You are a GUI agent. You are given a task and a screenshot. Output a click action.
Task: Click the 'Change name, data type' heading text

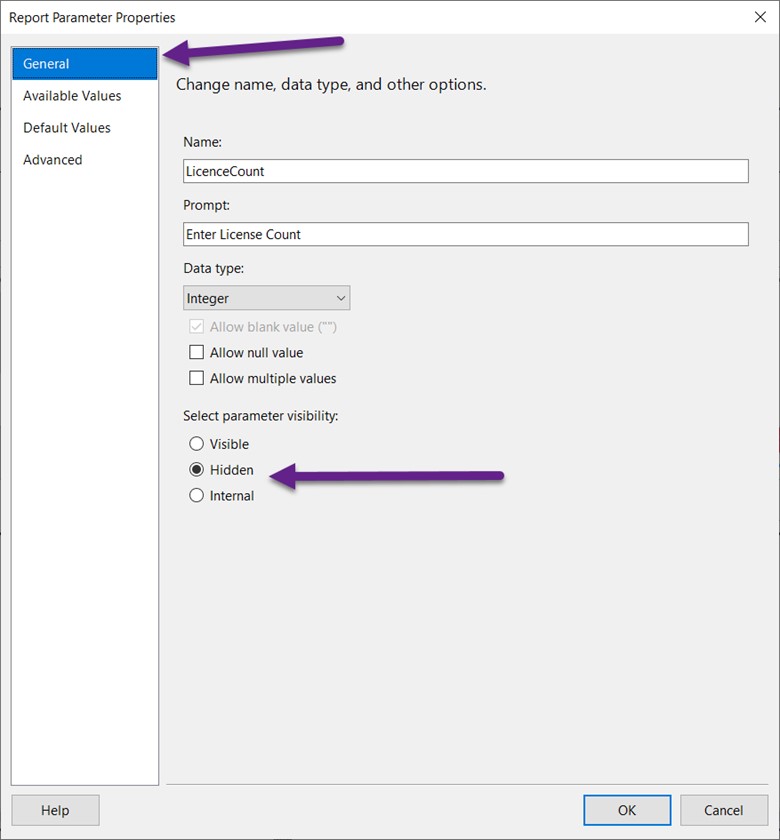[331, 85]
